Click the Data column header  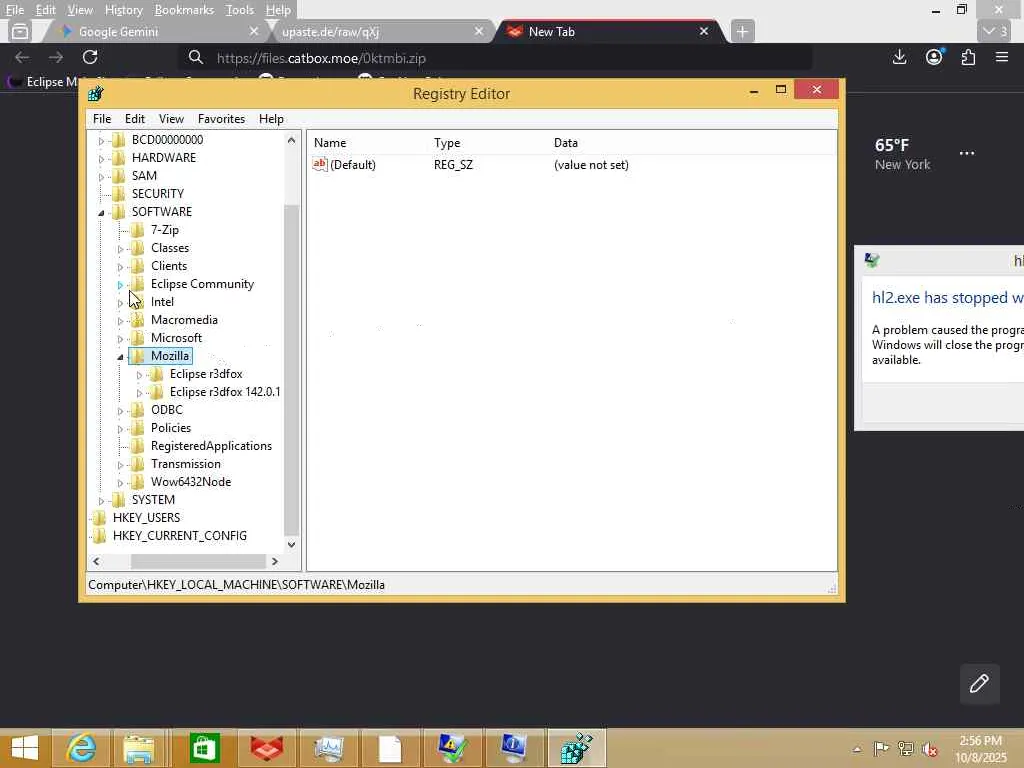coord(566,143)
